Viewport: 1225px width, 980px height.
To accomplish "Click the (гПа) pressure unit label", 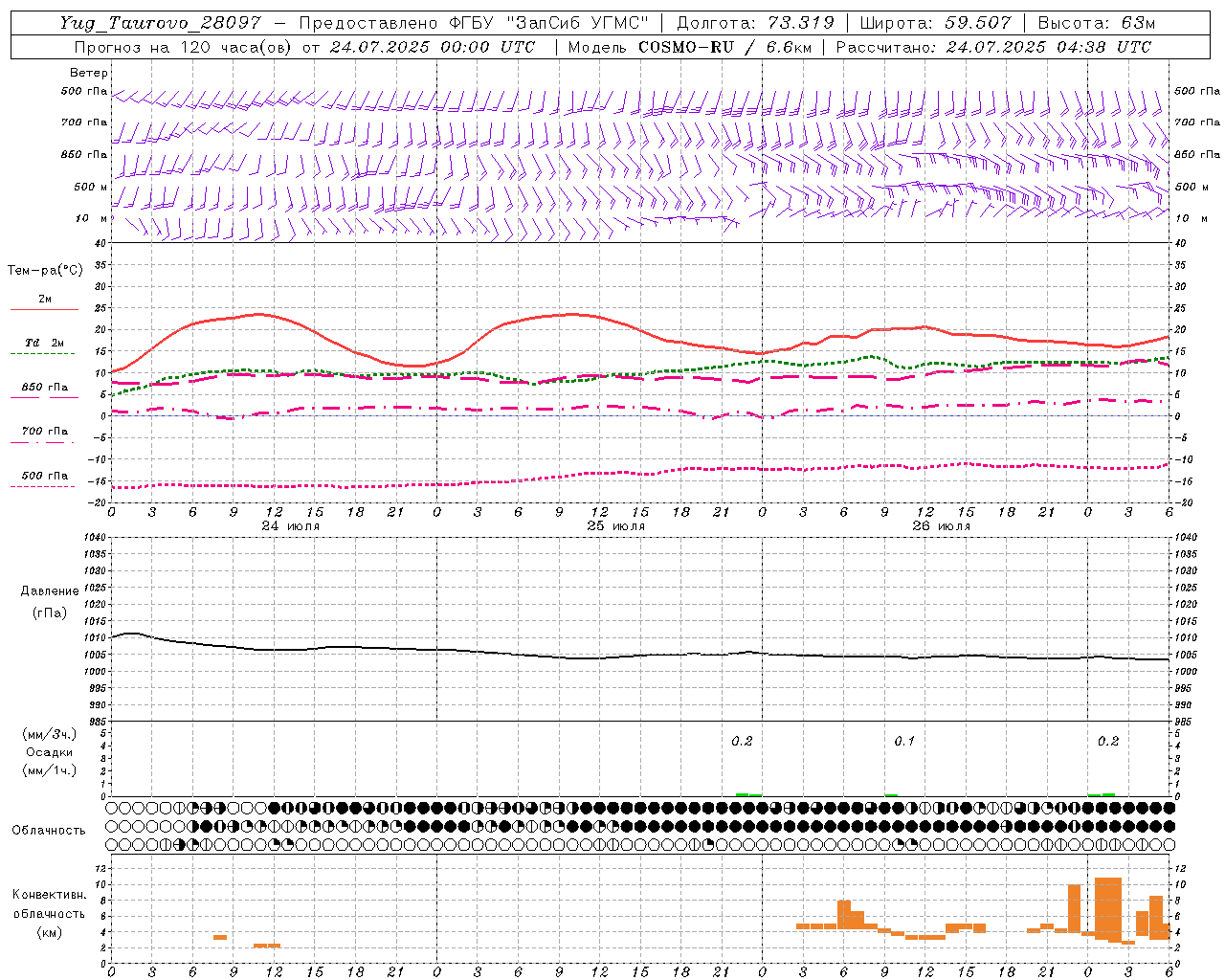I will [49, 613].
